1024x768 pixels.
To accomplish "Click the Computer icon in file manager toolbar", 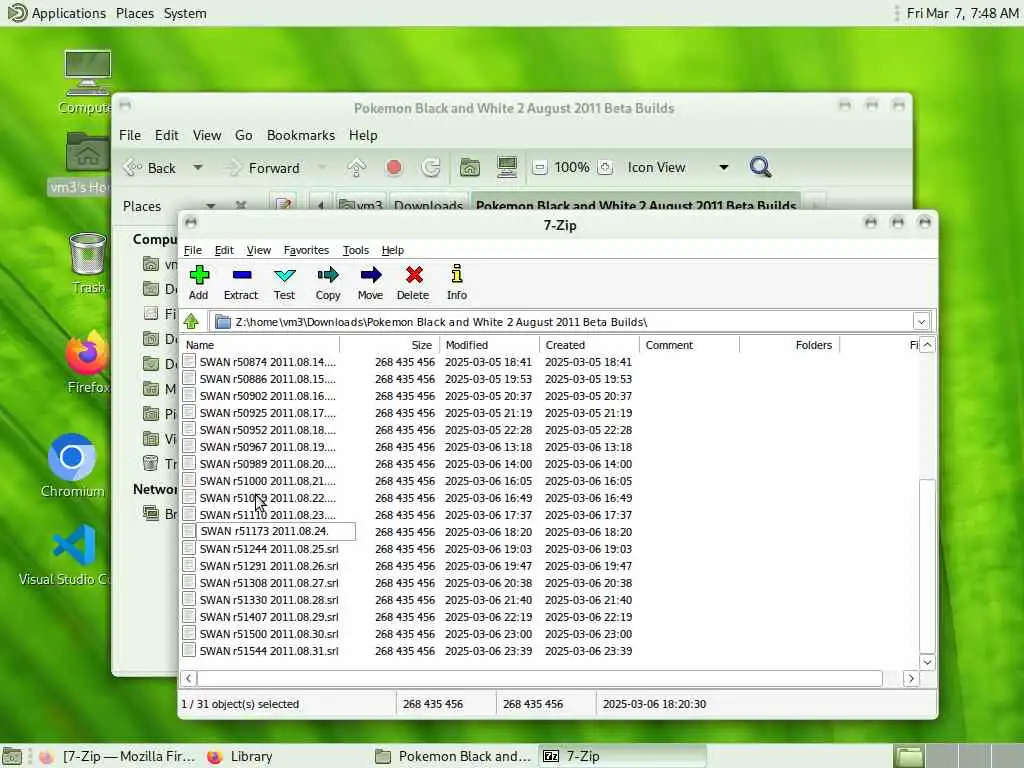I will (x=507, y=167).
